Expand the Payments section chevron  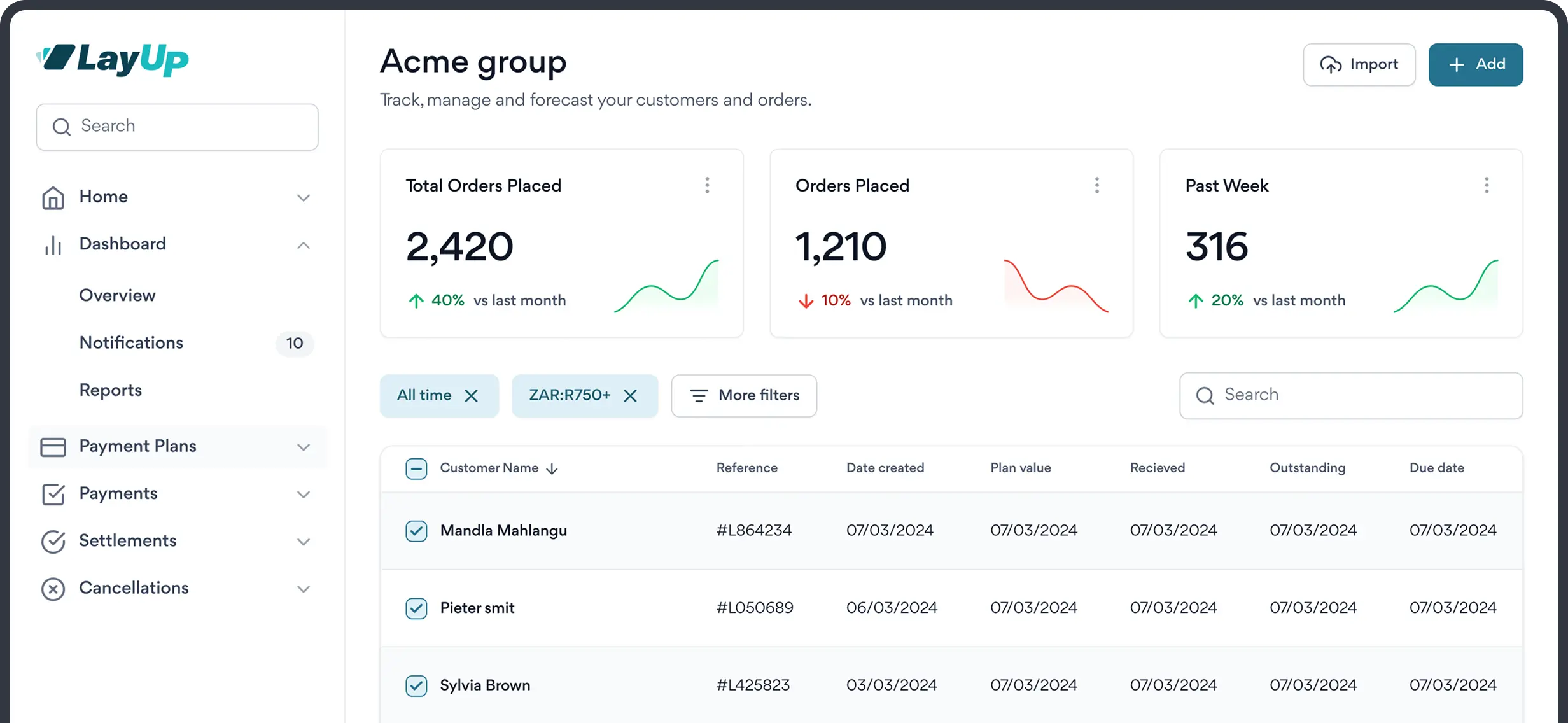[304, 495]
